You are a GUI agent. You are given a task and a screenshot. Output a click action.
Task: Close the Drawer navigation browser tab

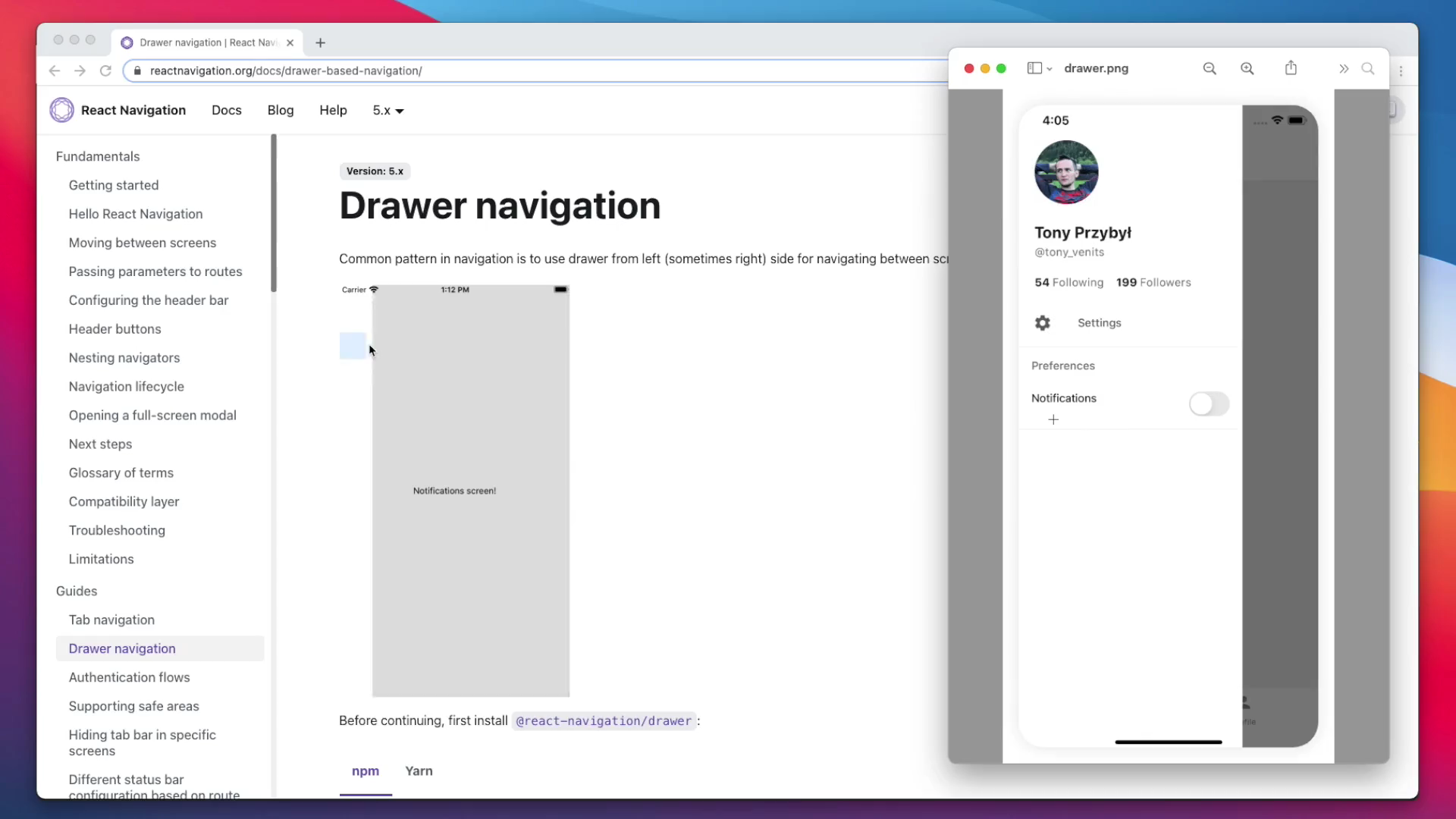point(290,42)
